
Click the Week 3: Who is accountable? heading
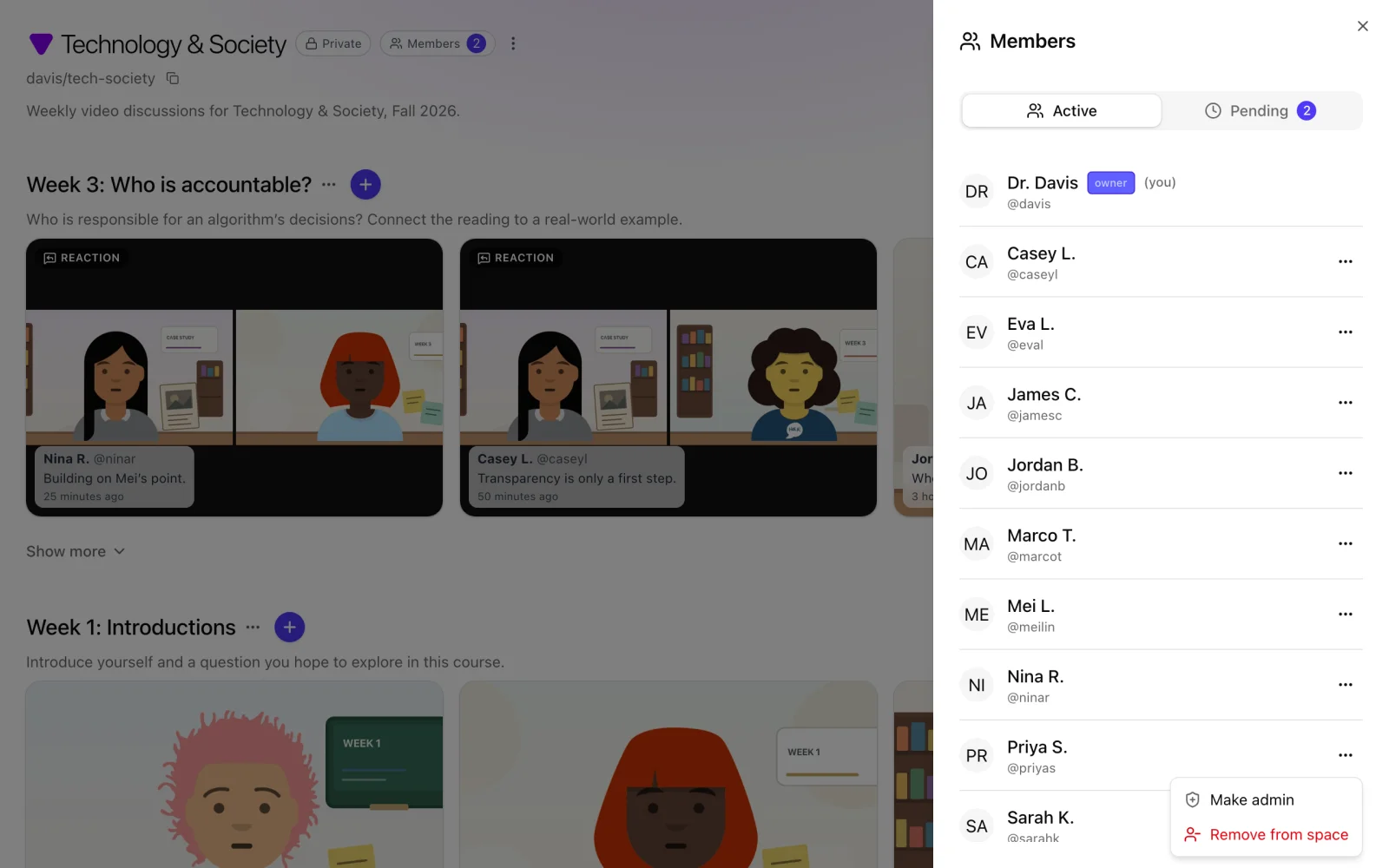[169, 185]
